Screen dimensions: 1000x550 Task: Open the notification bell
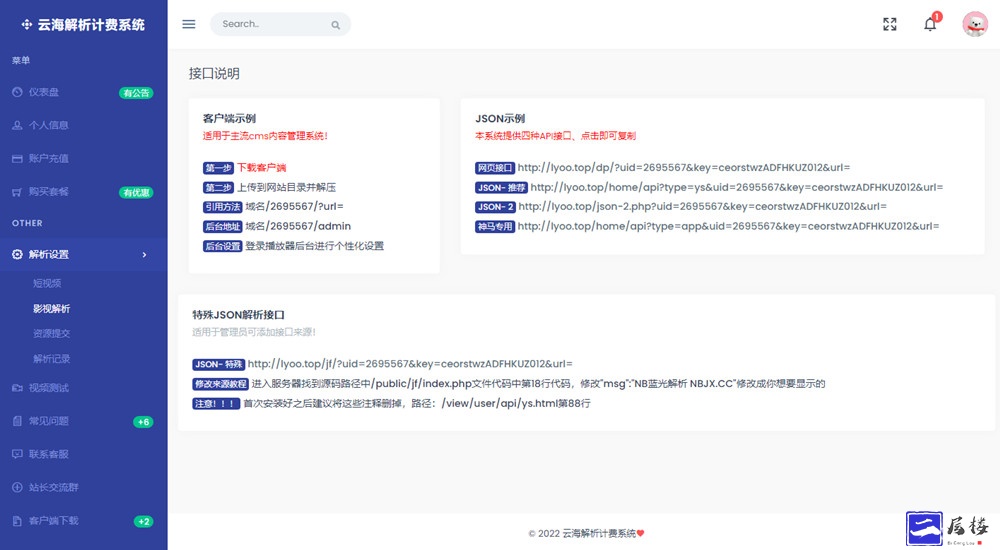click(x=930, y=24)
